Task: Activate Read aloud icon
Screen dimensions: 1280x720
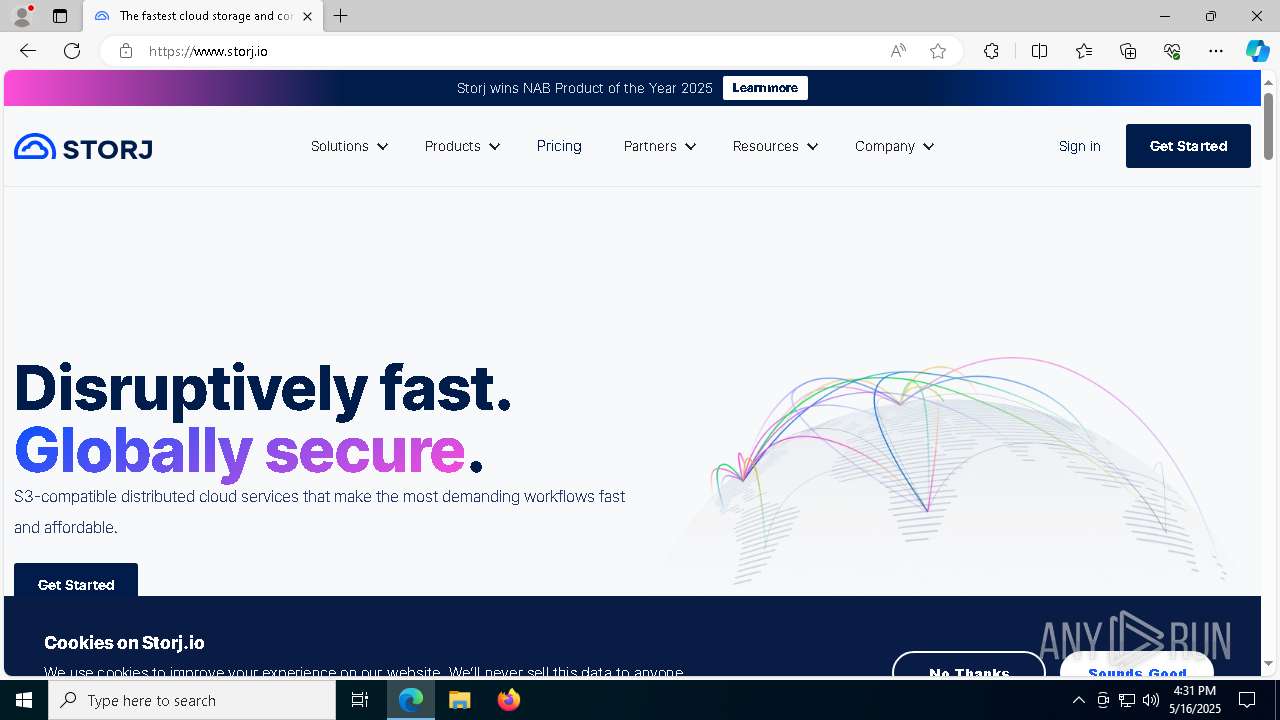Action: pyautogui.click(x=898, y=51)
